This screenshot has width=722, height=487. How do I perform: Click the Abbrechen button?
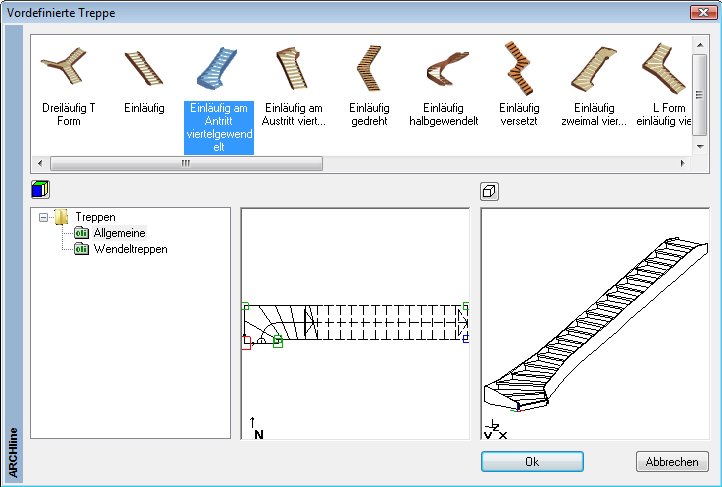672,462
